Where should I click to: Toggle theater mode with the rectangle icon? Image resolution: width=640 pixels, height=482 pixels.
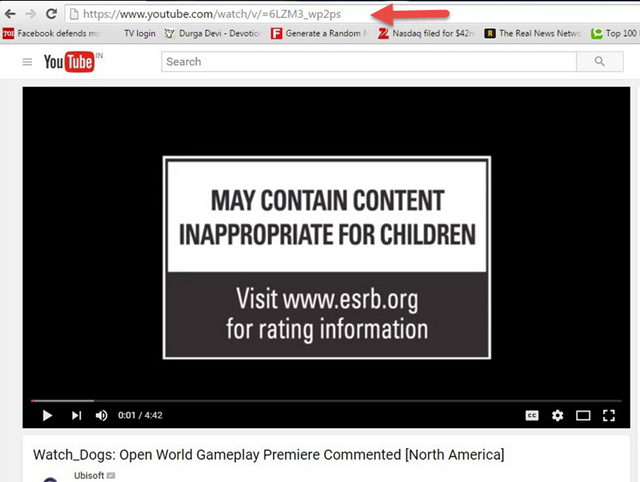click(x=583, y=415)
